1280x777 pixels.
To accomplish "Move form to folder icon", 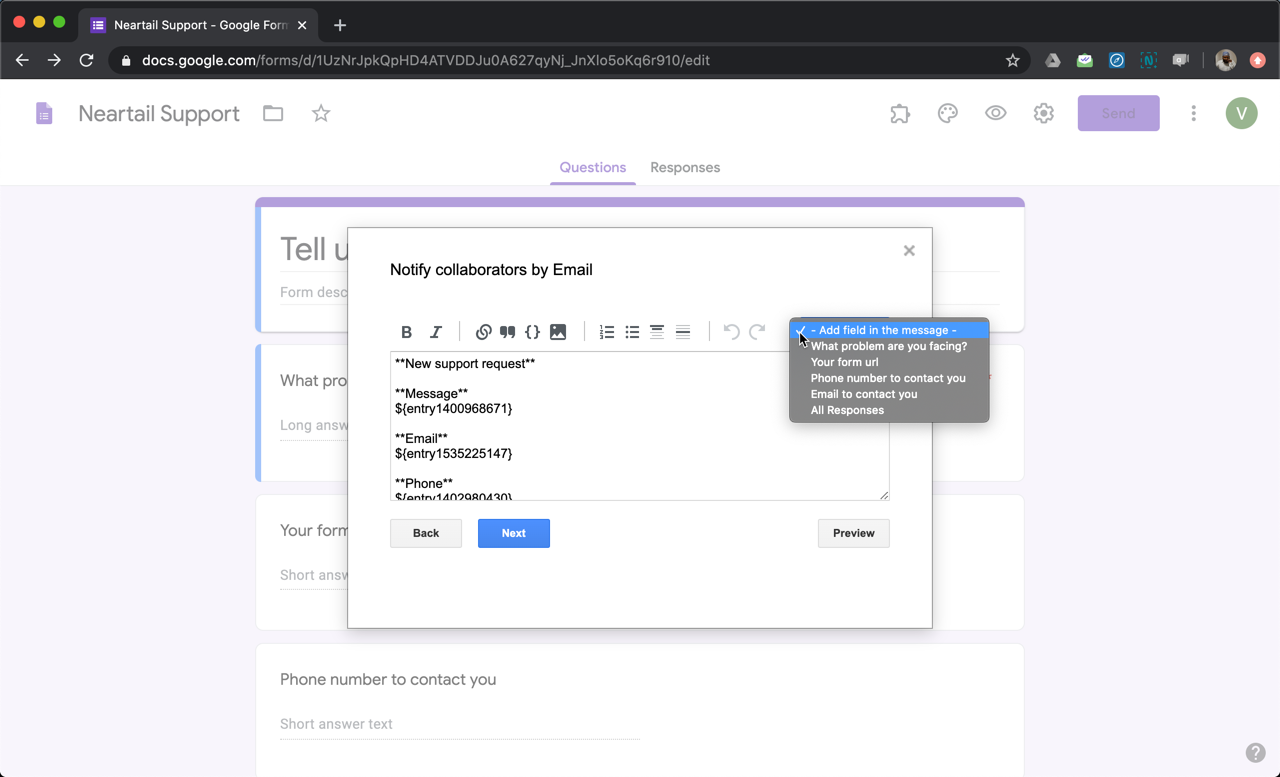I will click(x=273, y=114).
